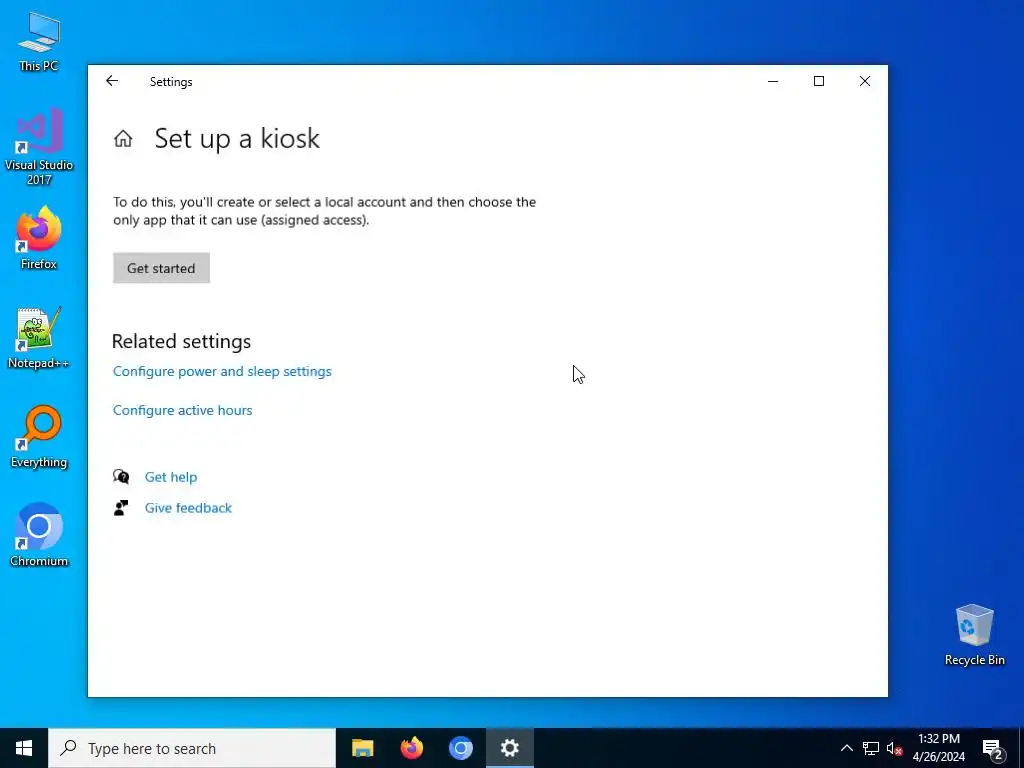Click the Get started button
Viewport: 1024px width, 768px height.
point(161,268)
